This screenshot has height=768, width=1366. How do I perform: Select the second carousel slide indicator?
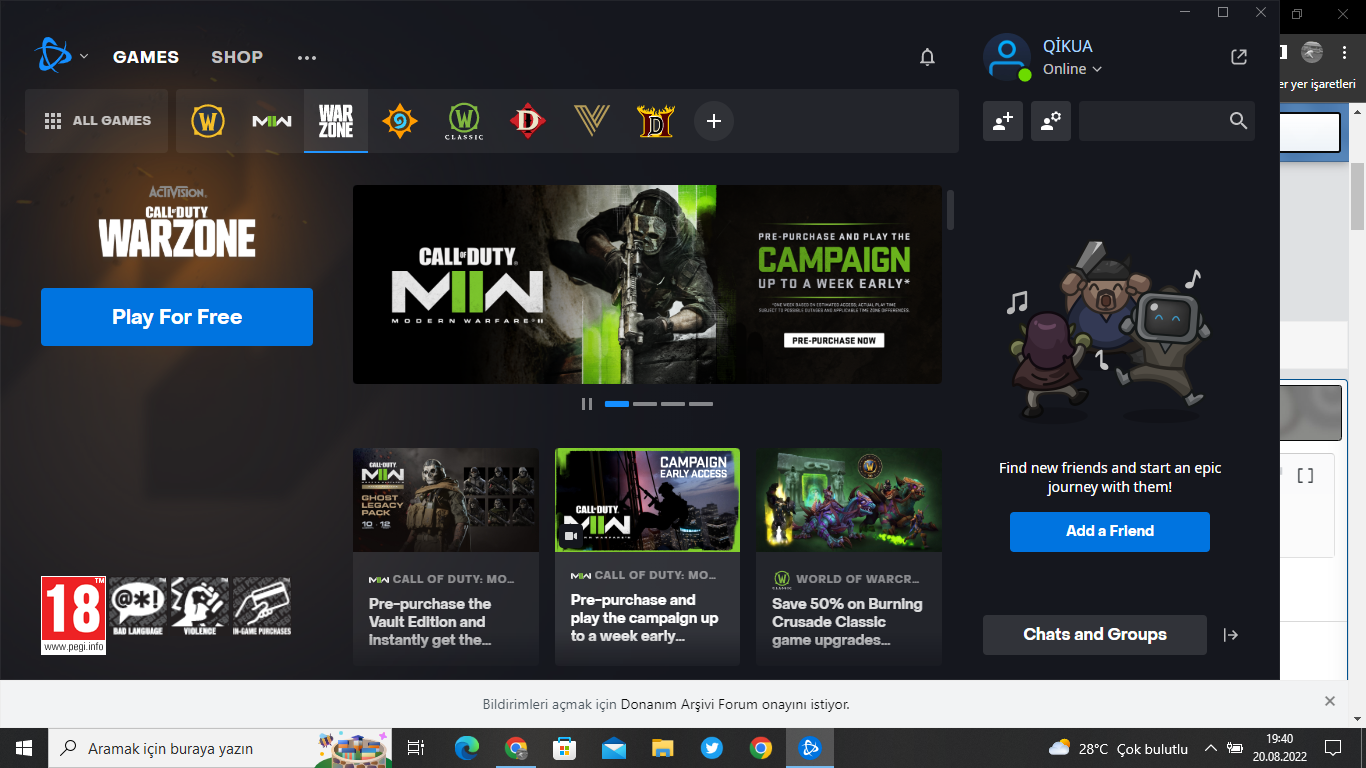(x=645, y=404)
